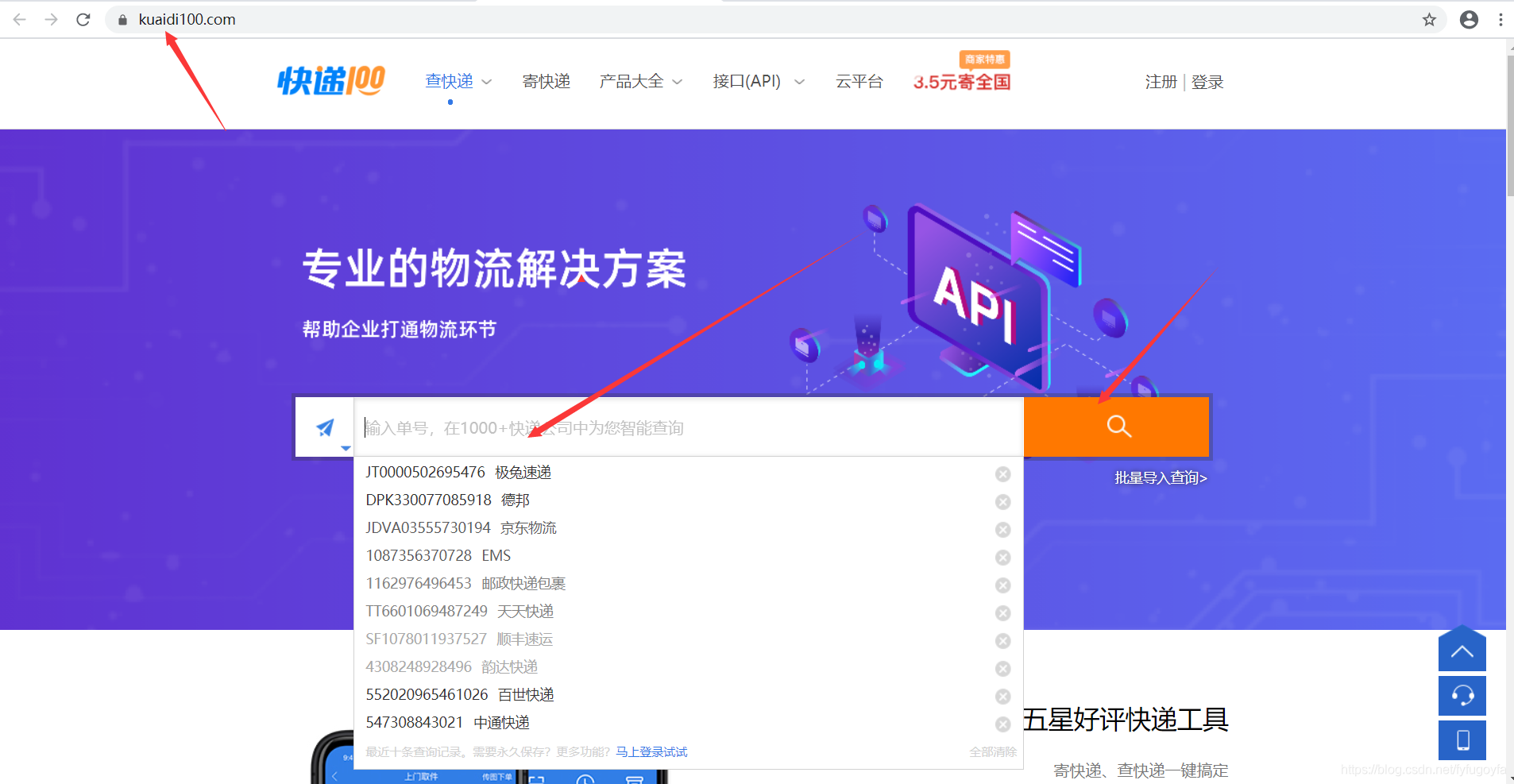Select history entry 547308843021 中通快递
1514x784 pixels.
pyautogui.click(x=447, y=723)
